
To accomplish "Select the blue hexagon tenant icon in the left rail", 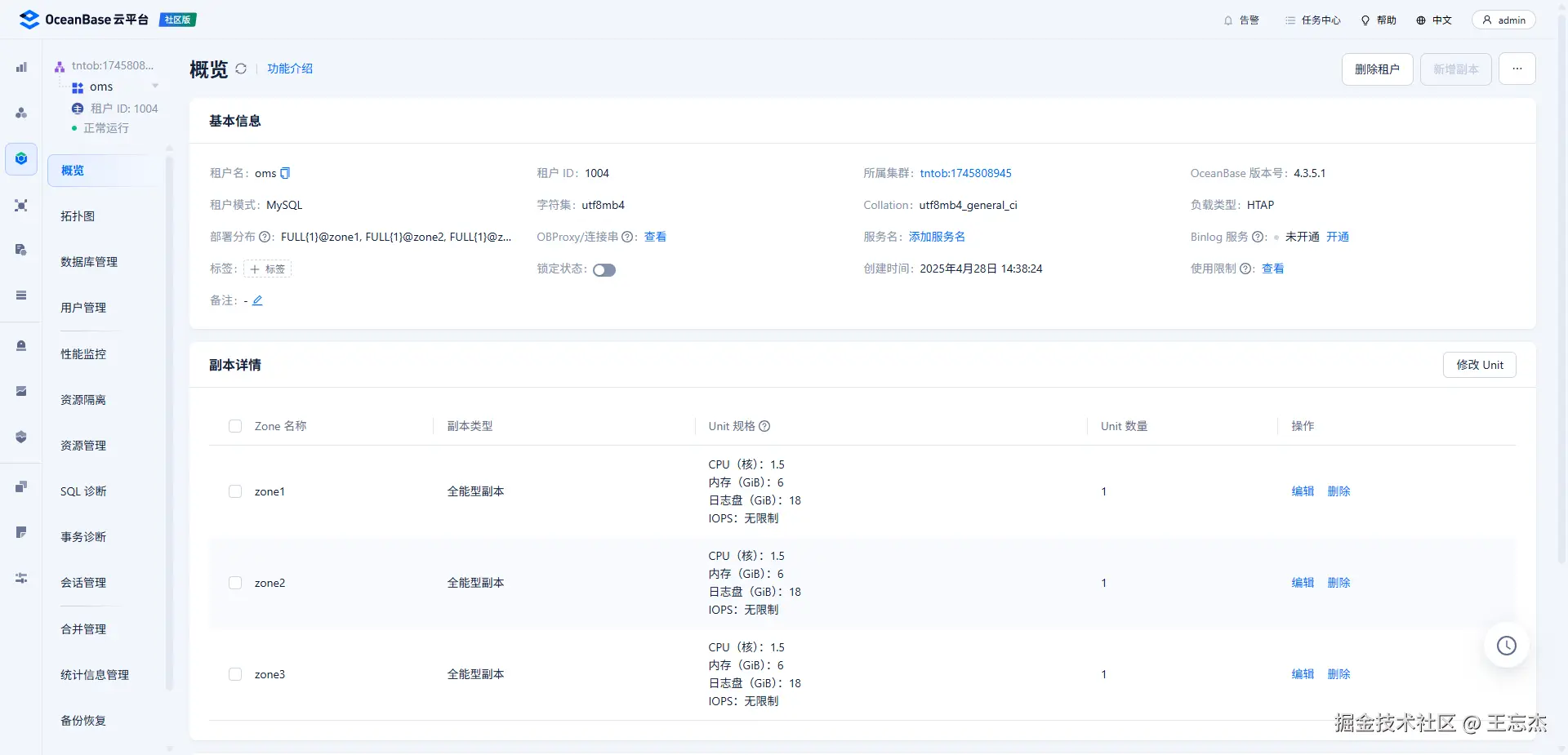I will [21, 158].
